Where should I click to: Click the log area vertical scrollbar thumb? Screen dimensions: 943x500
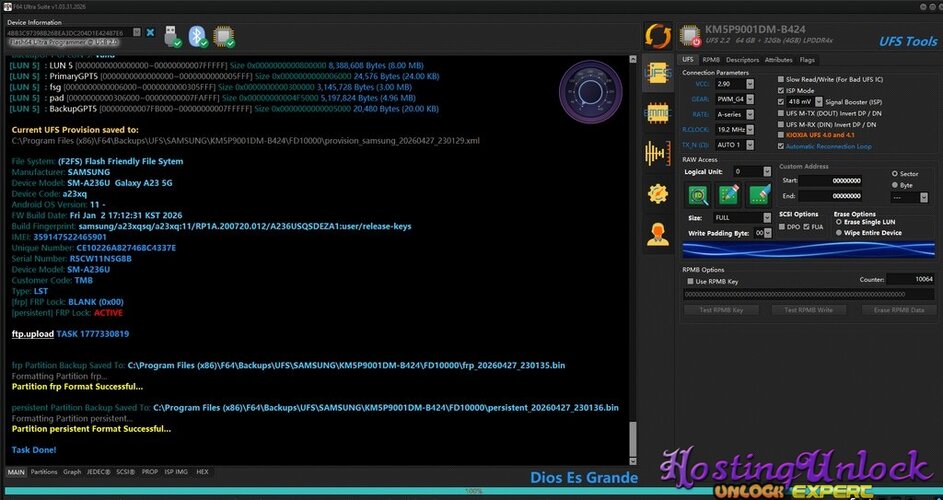coord(632,439)
